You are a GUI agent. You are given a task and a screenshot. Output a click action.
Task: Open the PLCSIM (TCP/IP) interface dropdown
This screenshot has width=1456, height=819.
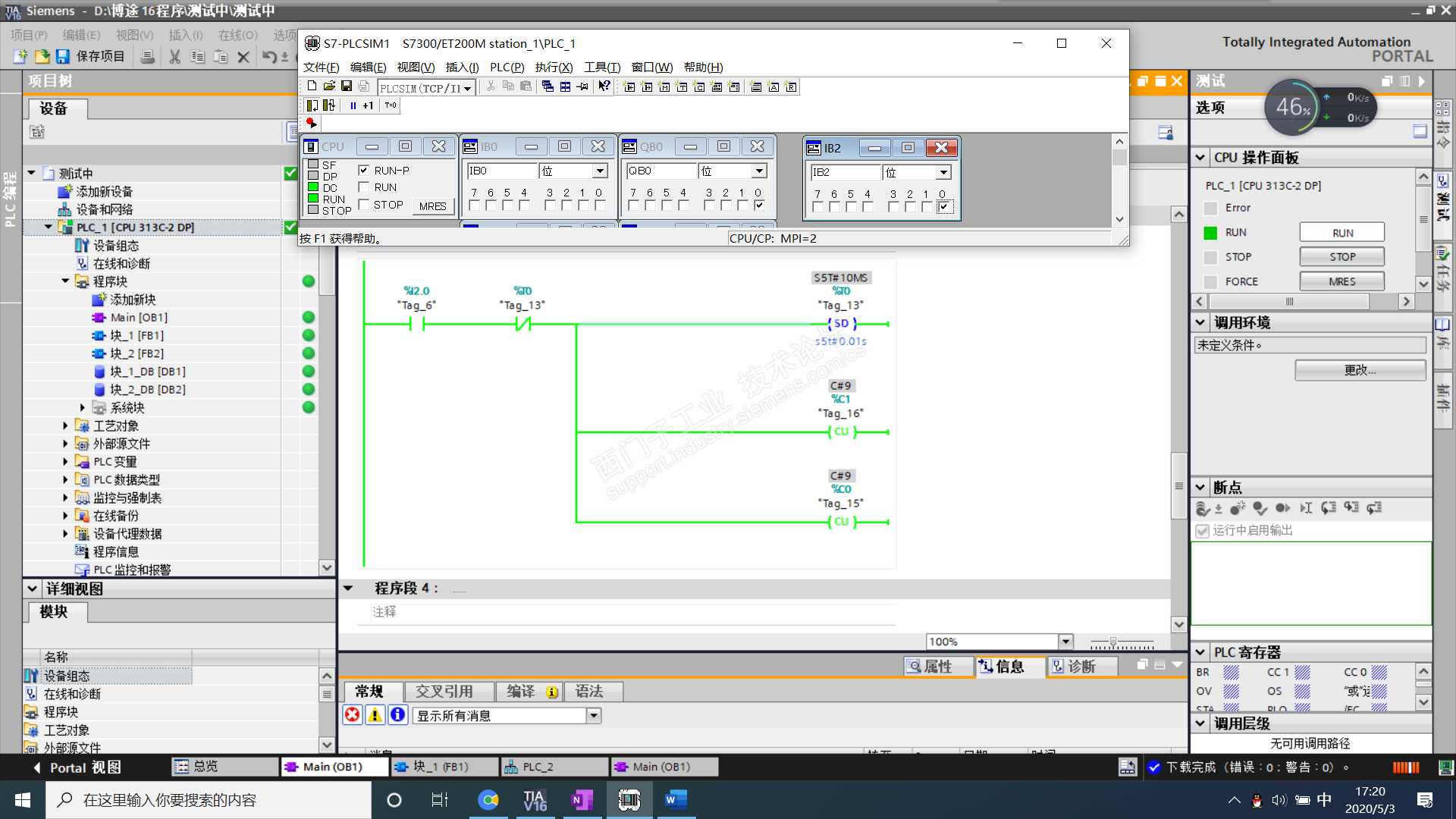click(468, 88)
